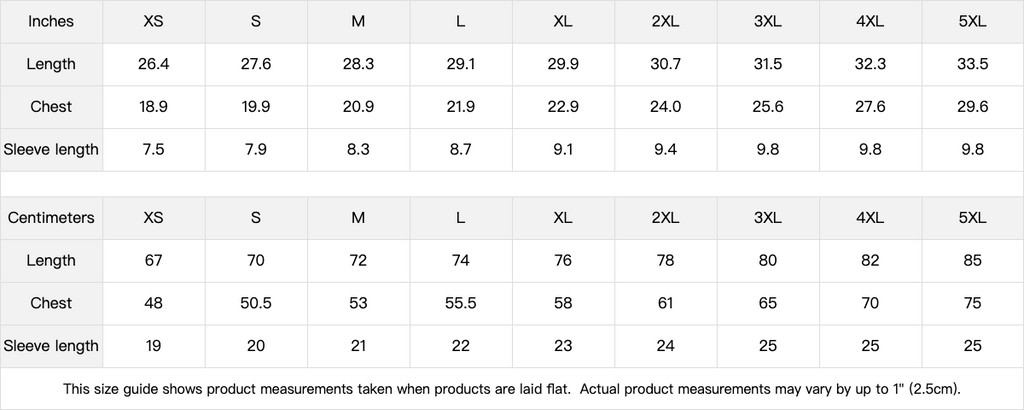Click the 24.0 chest measurement

click(665, 107)
